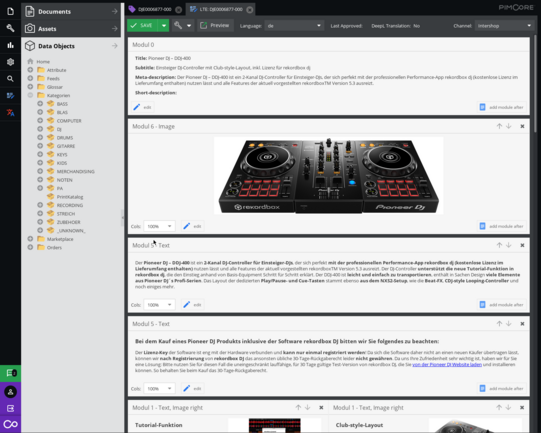This screenshot has width=541, height=433.
Task: Select the ZUBEHOER tree item
Action: click(x=68, y=222)
